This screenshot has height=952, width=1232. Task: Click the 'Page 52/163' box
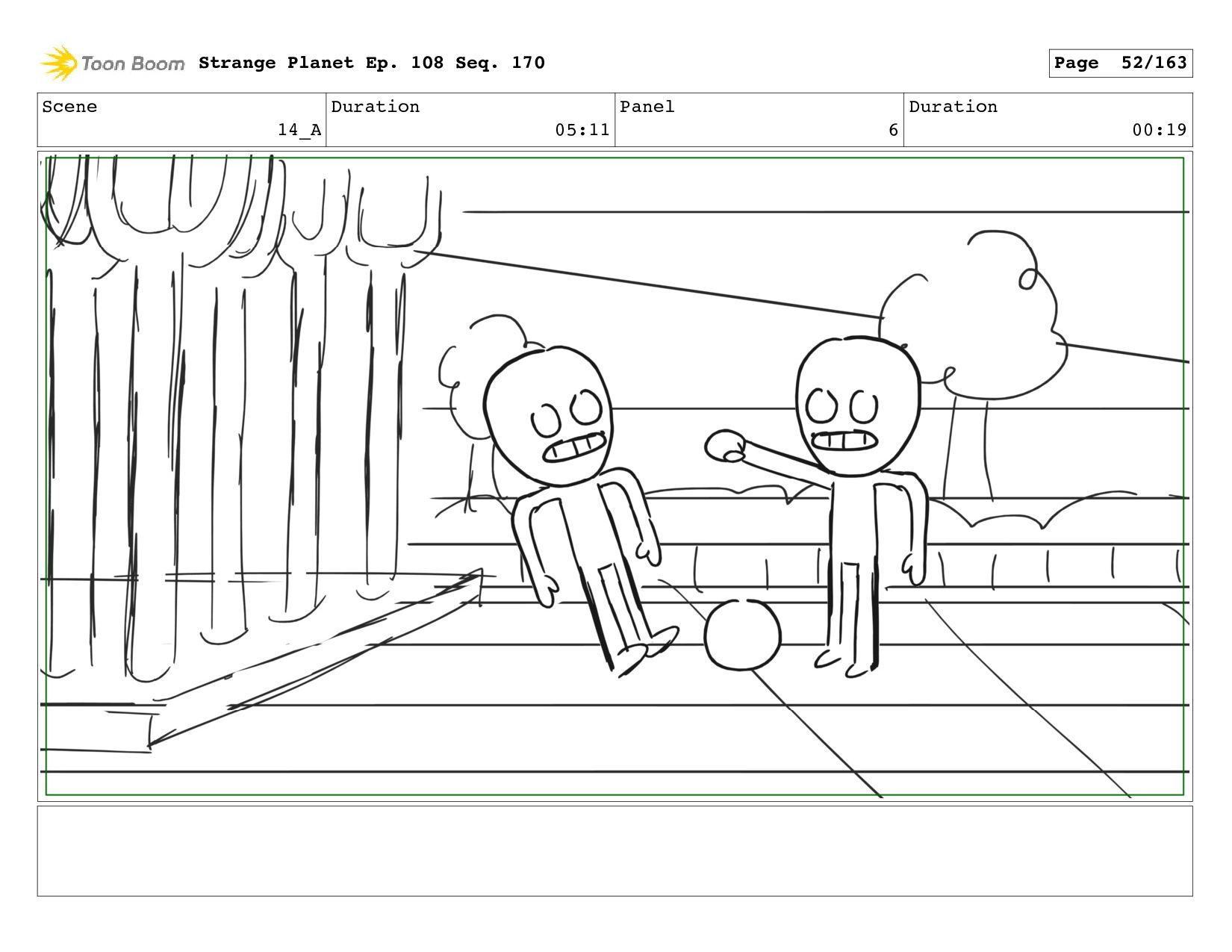[1120, 63]
